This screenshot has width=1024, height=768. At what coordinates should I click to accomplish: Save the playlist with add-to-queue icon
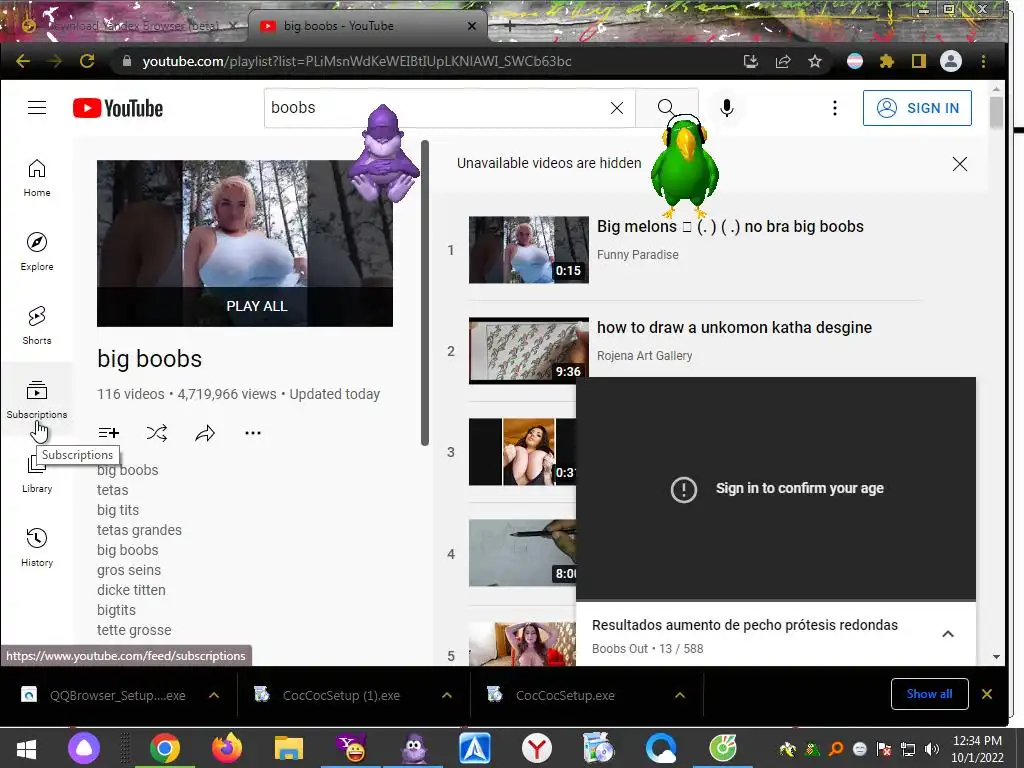click(x=108, y=432)
